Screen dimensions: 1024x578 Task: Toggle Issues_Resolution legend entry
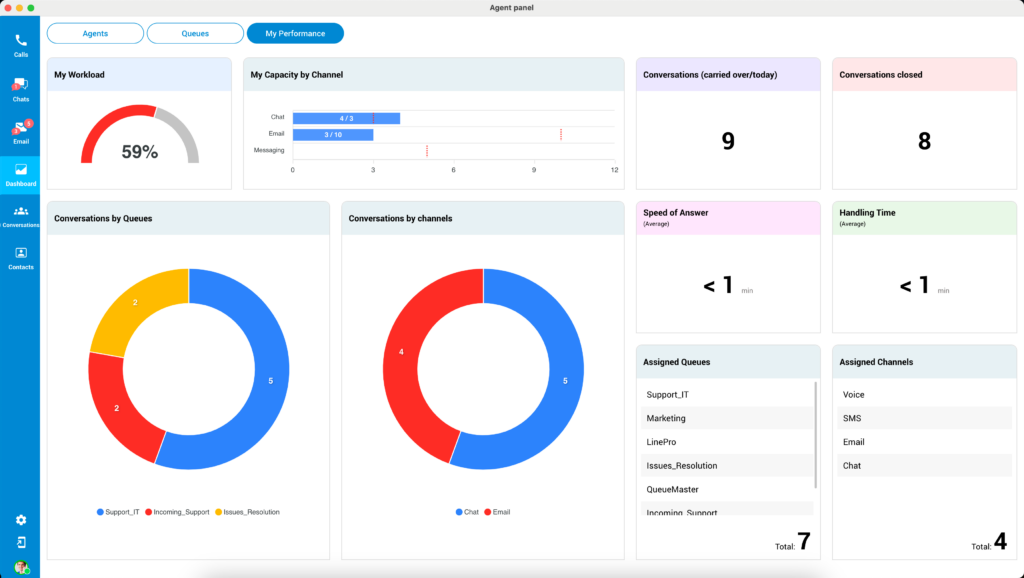(248, 512)
